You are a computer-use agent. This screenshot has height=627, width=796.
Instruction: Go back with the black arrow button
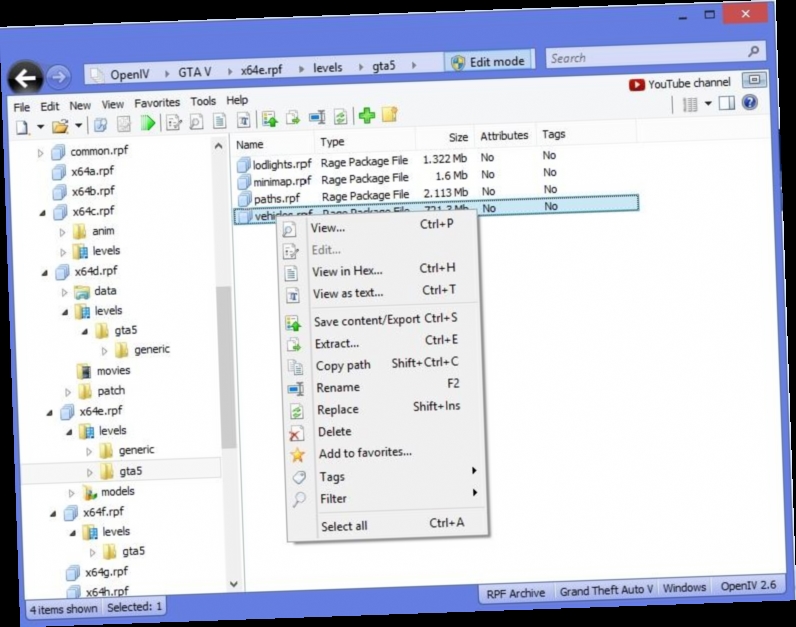[x=25, y=78]
